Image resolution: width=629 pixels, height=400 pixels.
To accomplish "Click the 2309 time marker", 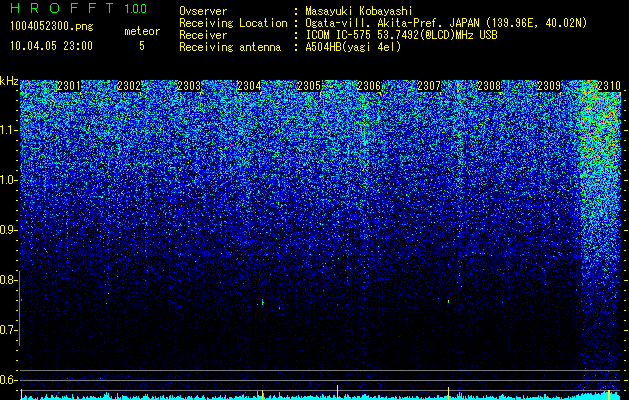I will point(549,86).
